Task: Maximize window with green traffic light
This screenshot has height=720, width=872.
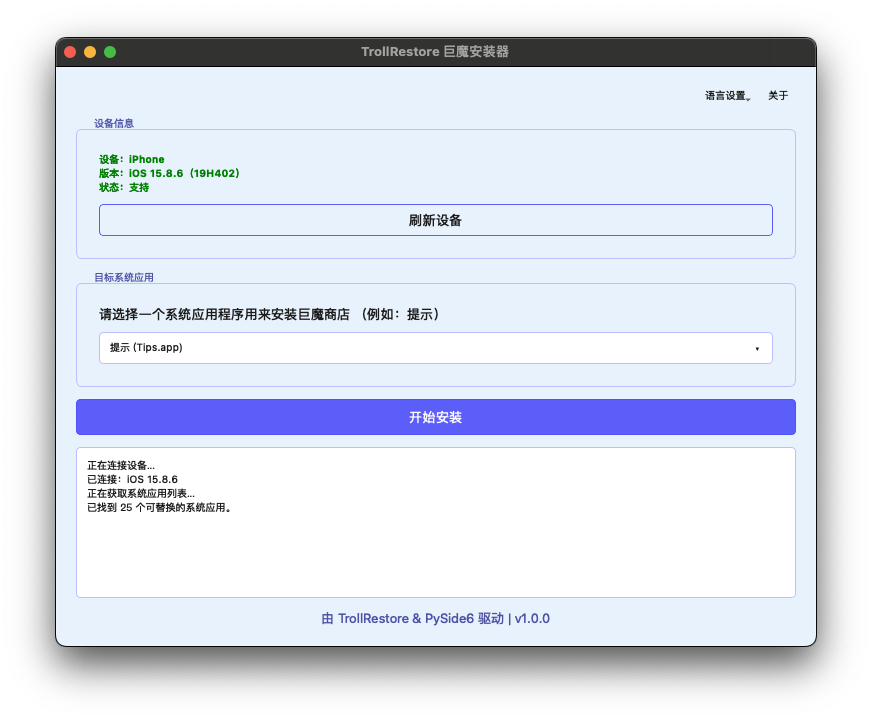Action: pos(110,52)
